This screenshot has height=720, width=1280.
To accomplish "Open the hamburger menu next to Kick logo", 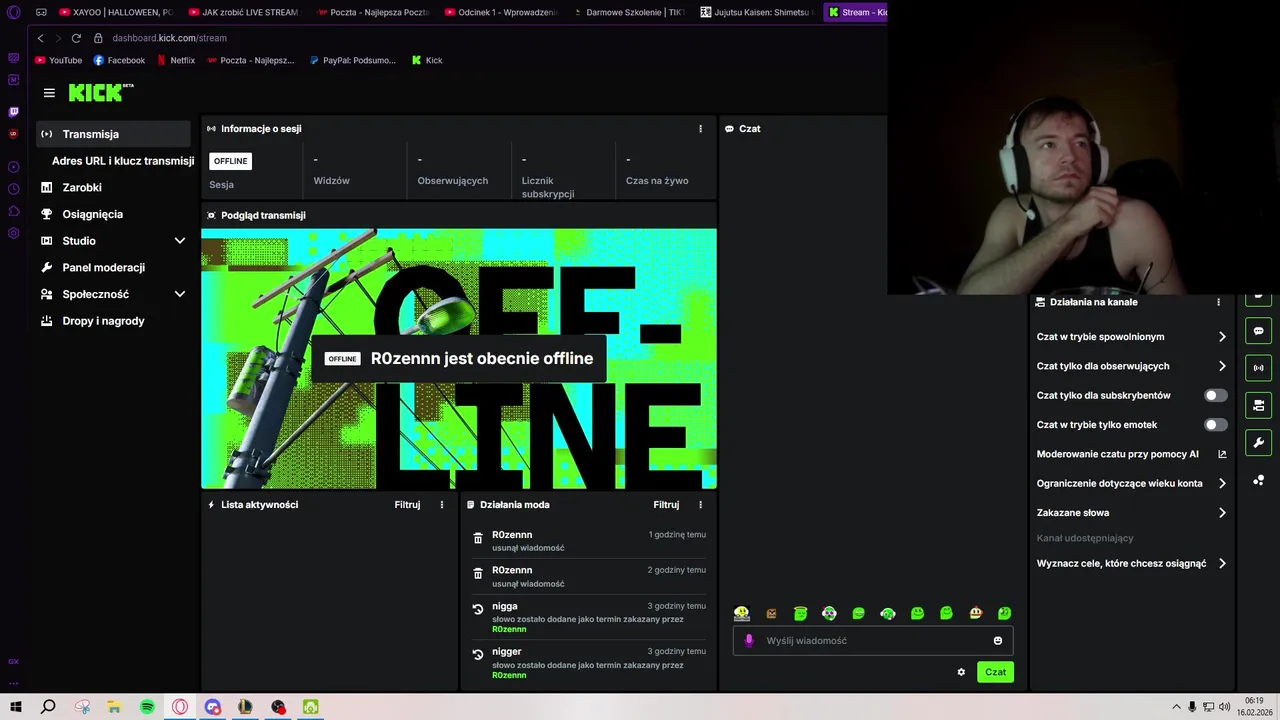I will (49, 93).
